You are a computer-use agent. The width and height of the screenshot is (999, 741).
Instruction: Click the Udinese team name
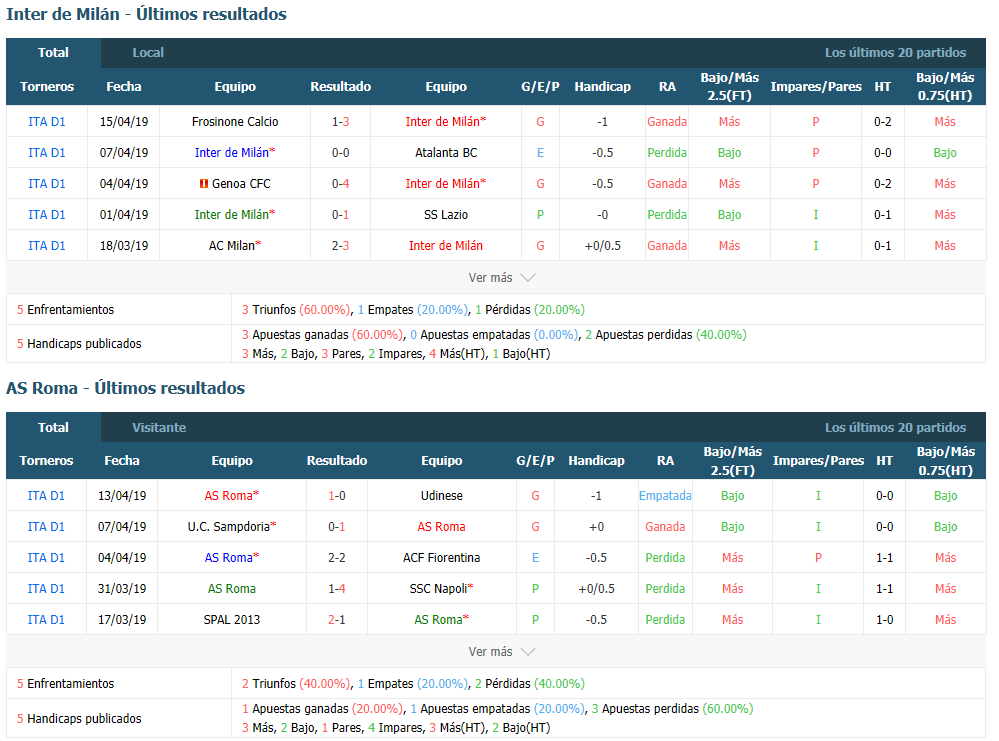pos(442,496)
